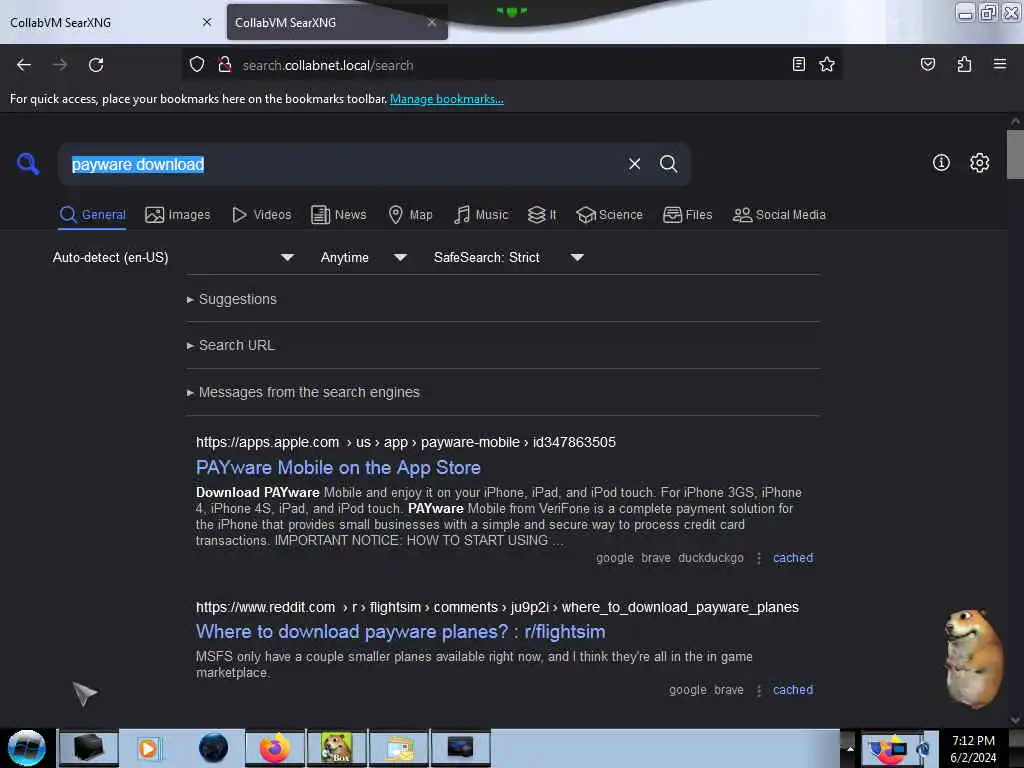The width and height of the screenshot is (1024, 768).
Task: Open the black cube taskbar icon
Action: click(x=89, y=748)
